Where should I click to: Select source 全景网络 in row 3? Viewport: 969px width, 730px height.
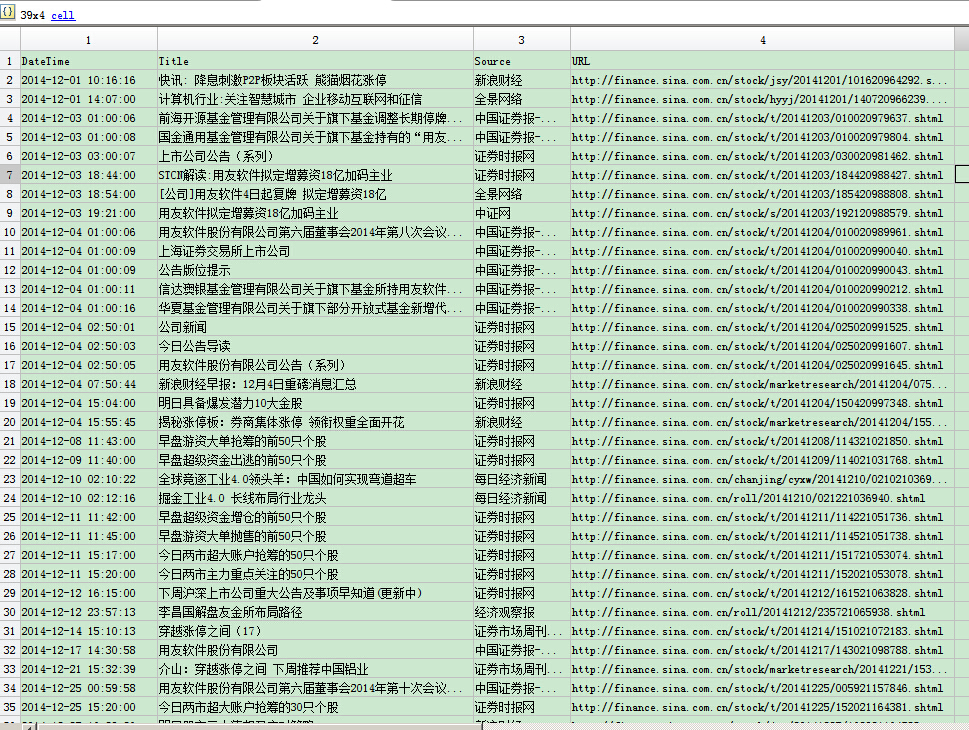coord(522,99)
